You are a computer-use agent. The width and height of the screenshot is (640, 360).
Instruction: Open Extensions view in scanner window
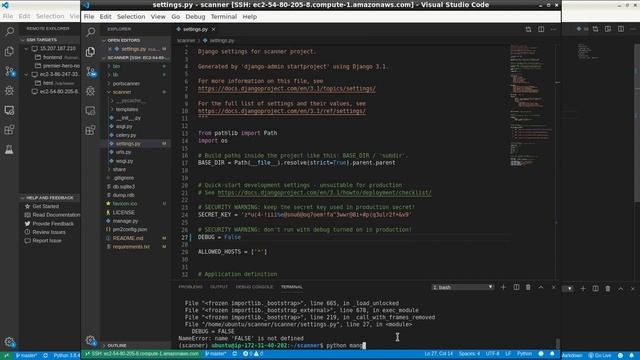click(91, 130)
